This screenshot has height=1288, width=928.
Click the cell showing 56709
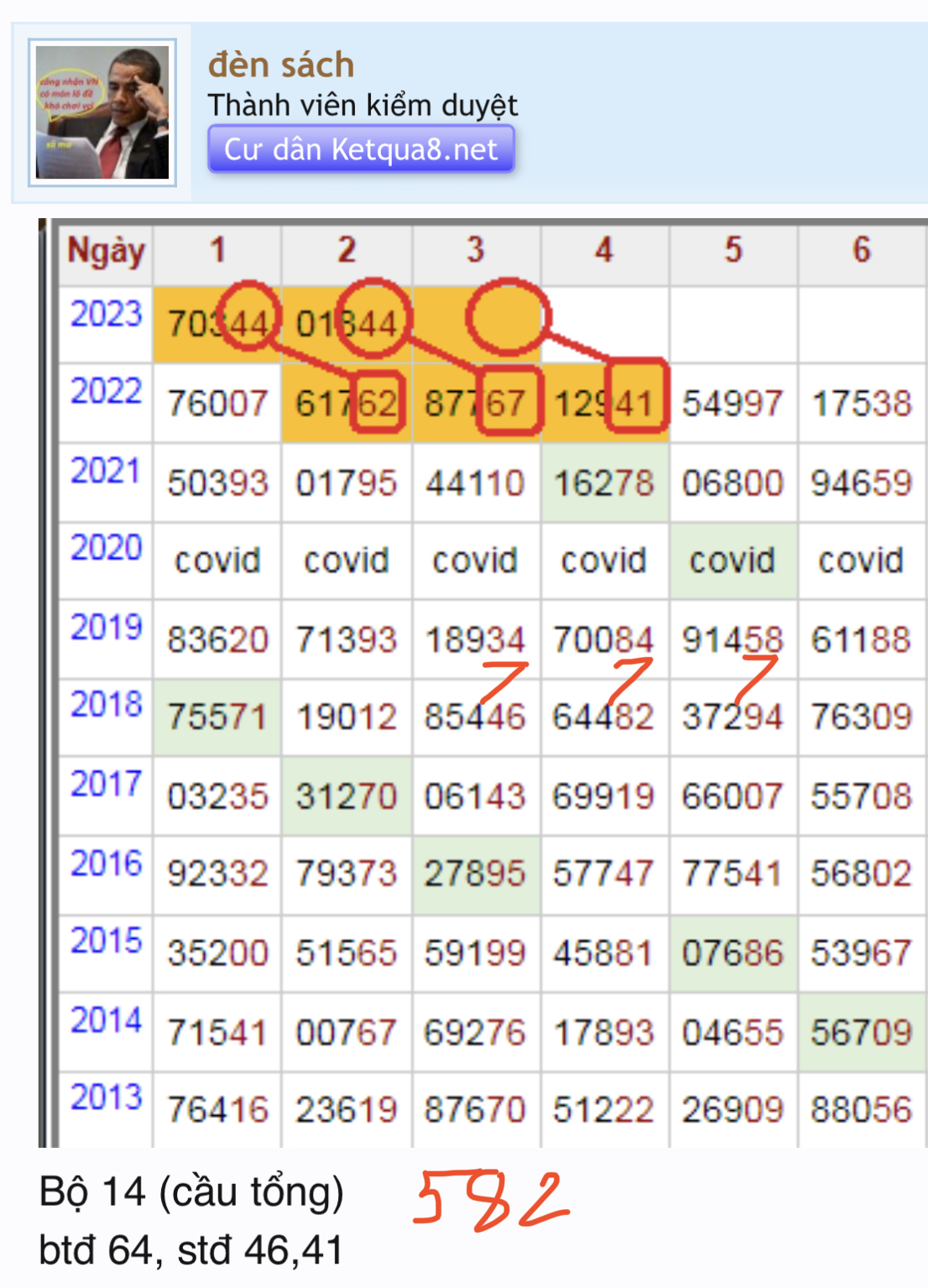[x=861, y=1032]
